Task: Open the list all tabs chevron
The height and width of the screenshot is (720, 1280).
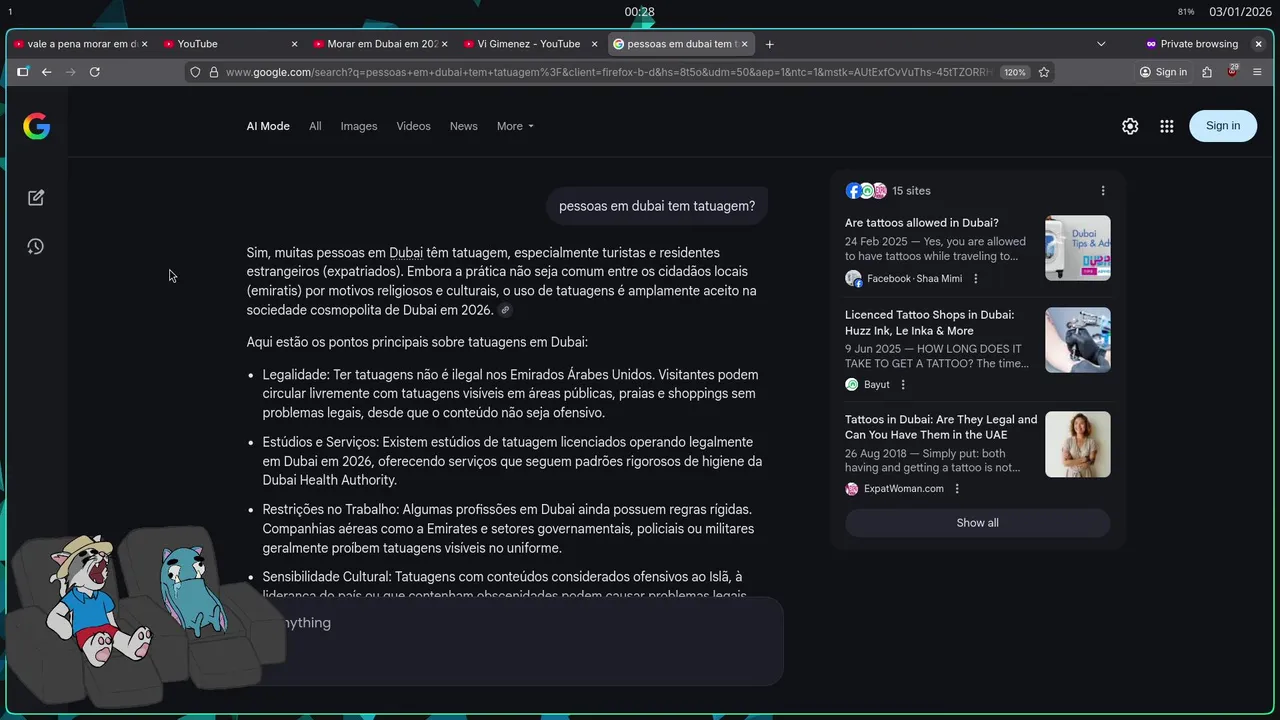Action: tap(1101, 44)
